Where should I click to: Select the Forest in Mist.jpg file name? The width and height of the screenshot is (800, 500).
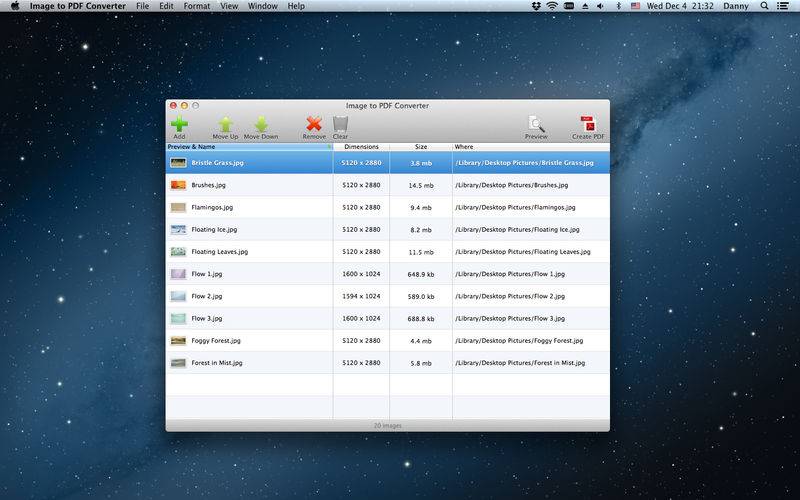point(217,363)
